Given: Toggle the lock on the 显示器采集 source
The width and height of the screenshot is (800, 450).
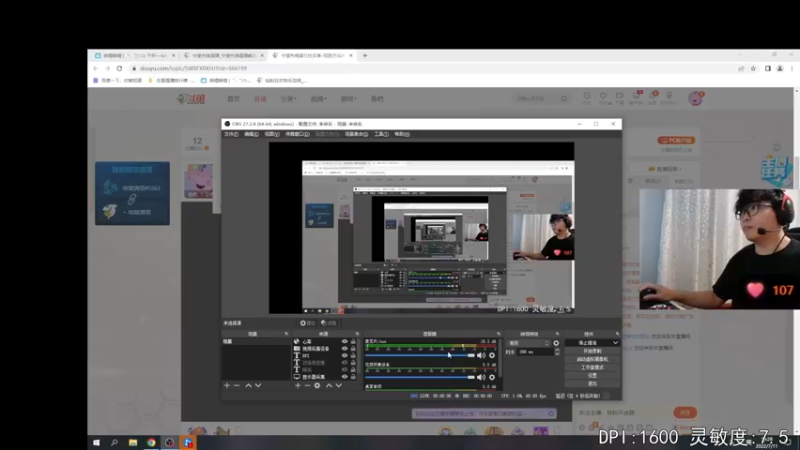Looking at the screenshot, I should pyautogui.click(x=353, y=377).
